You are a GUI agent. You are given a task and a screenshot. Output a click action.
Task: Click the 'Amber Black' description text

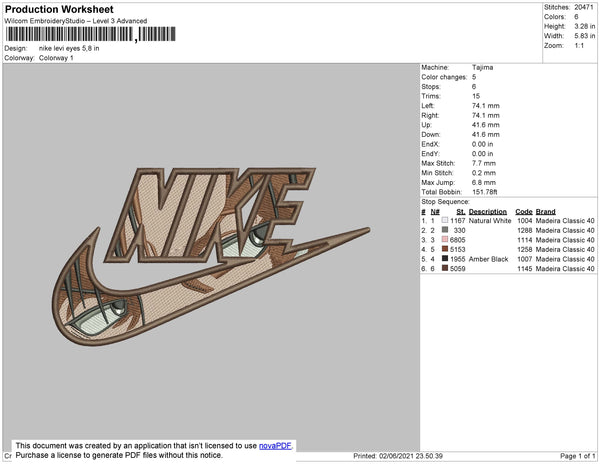(488, 259)
